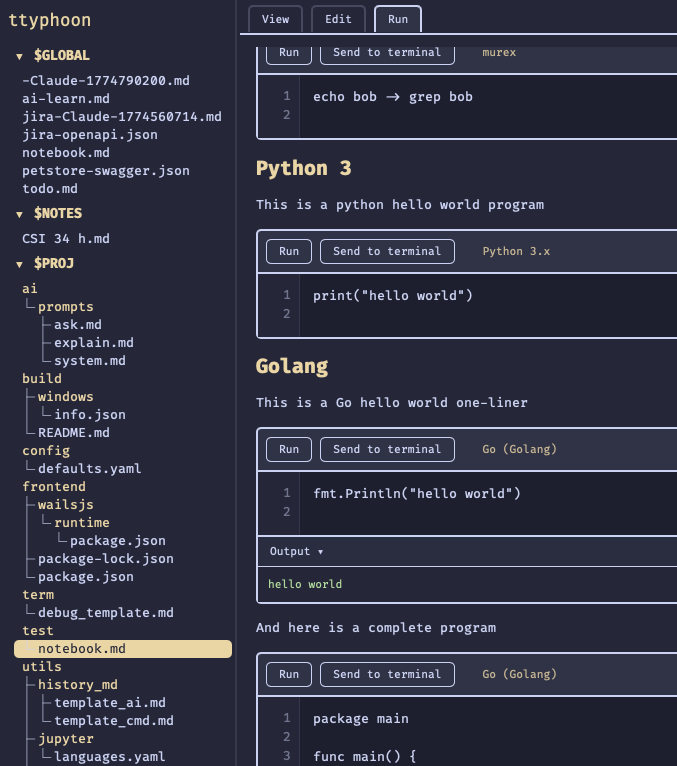This screenshot has width=677, height=766.
Task: Open system.md prompt file
Action: (x=90, y=361)
